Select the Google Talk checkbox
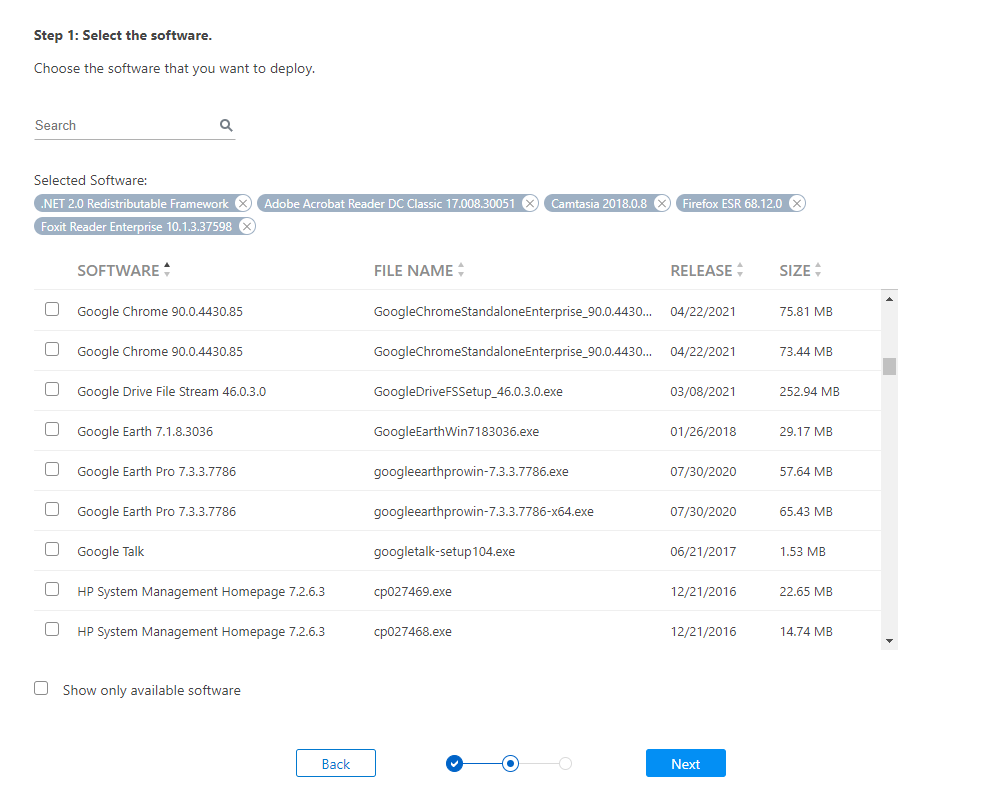 tap(52, 549)
